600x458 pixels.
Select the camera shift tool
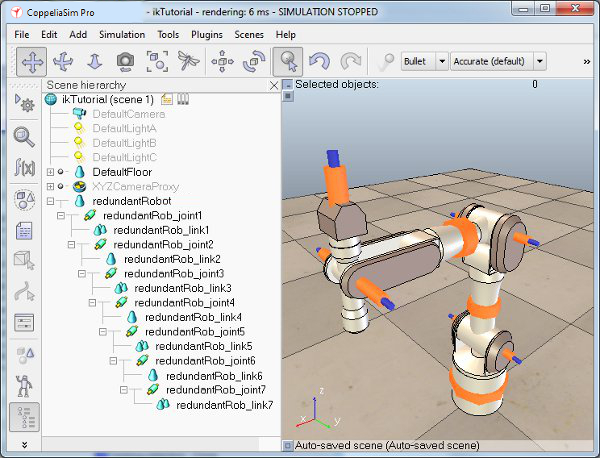(x=95, y=61)
